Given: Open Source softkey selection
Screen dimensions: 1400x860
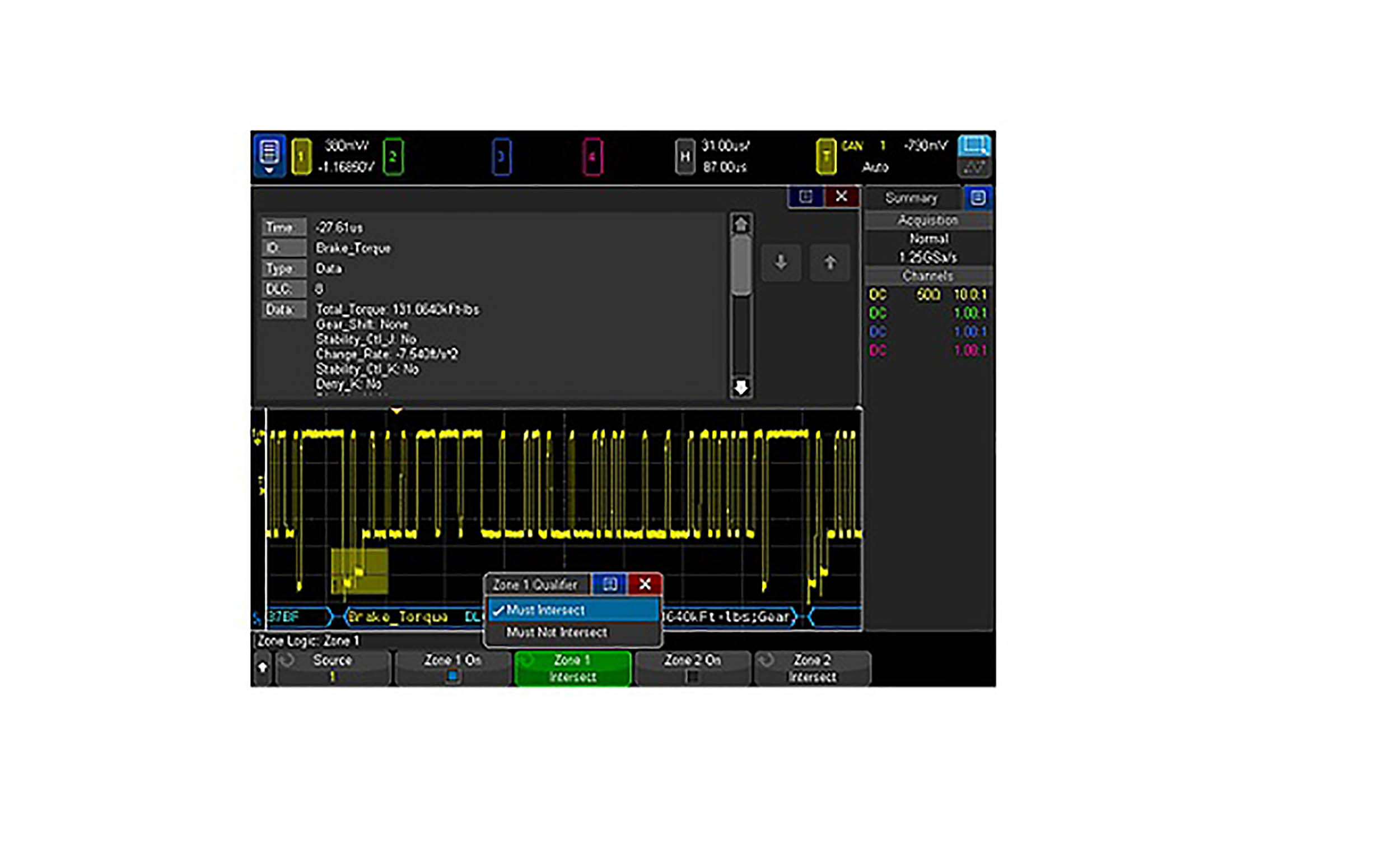Looking at the screenshot, I should pyautogui.click(x=333, y=668).
